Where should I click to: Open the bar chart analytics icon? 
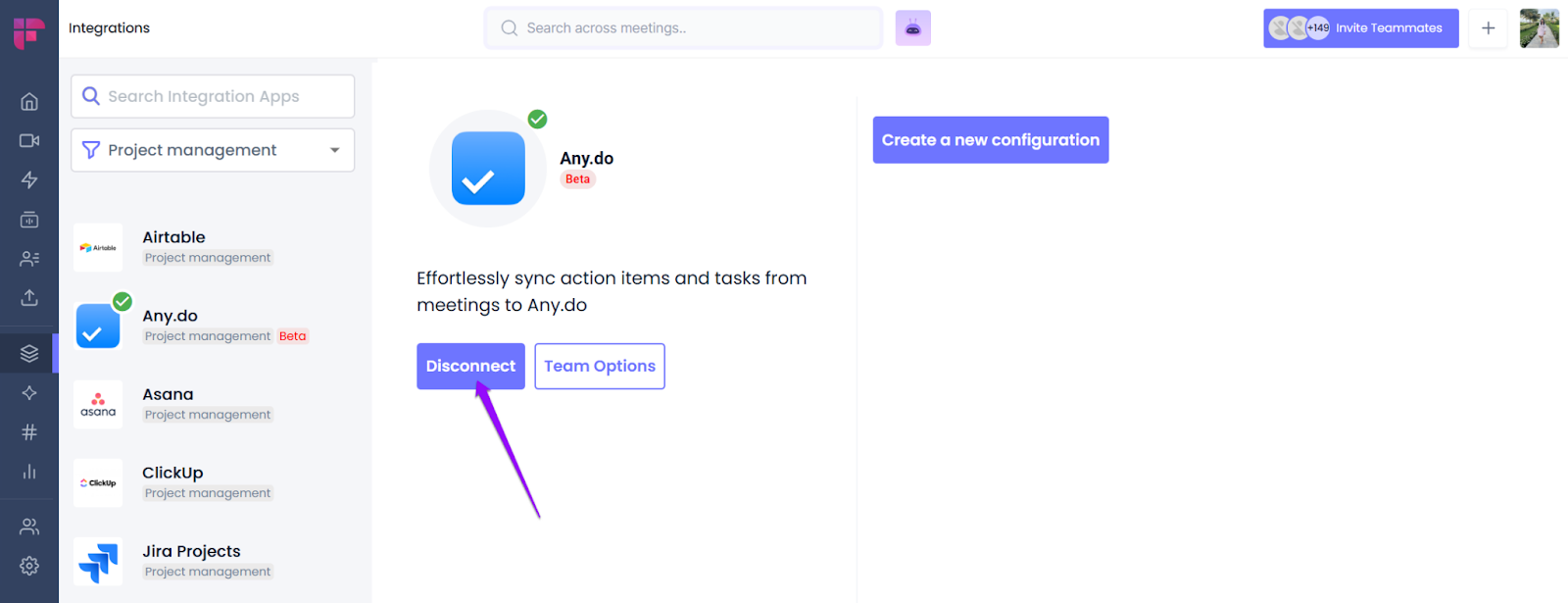coord(29,472)
